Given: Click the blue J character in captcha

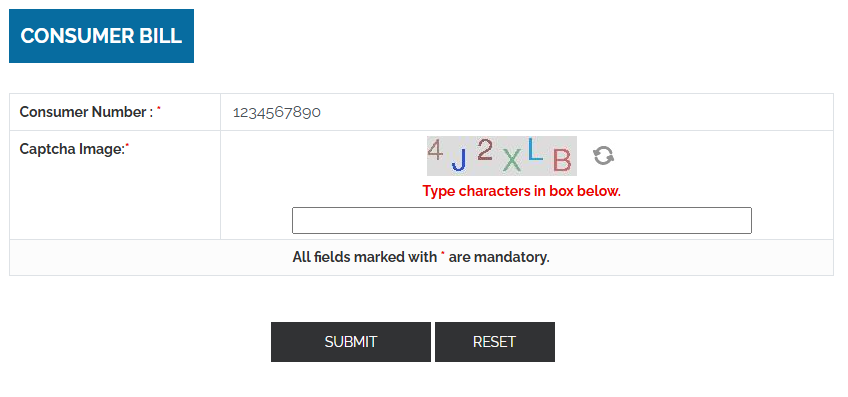Looking at the screenshot, I should [459, 160].
